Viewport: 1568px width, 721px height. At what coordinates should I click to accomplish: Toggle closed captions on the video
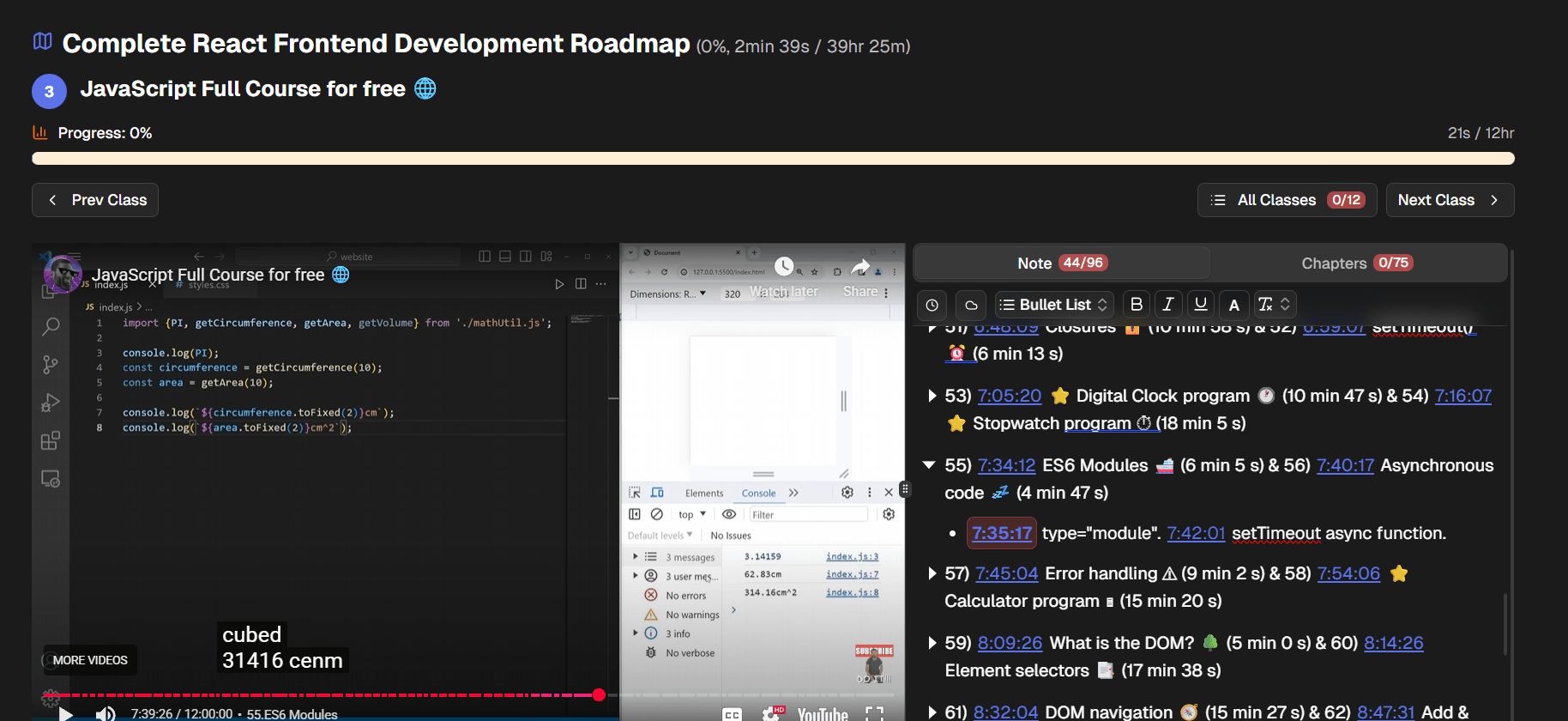click(x=732, y=713)
